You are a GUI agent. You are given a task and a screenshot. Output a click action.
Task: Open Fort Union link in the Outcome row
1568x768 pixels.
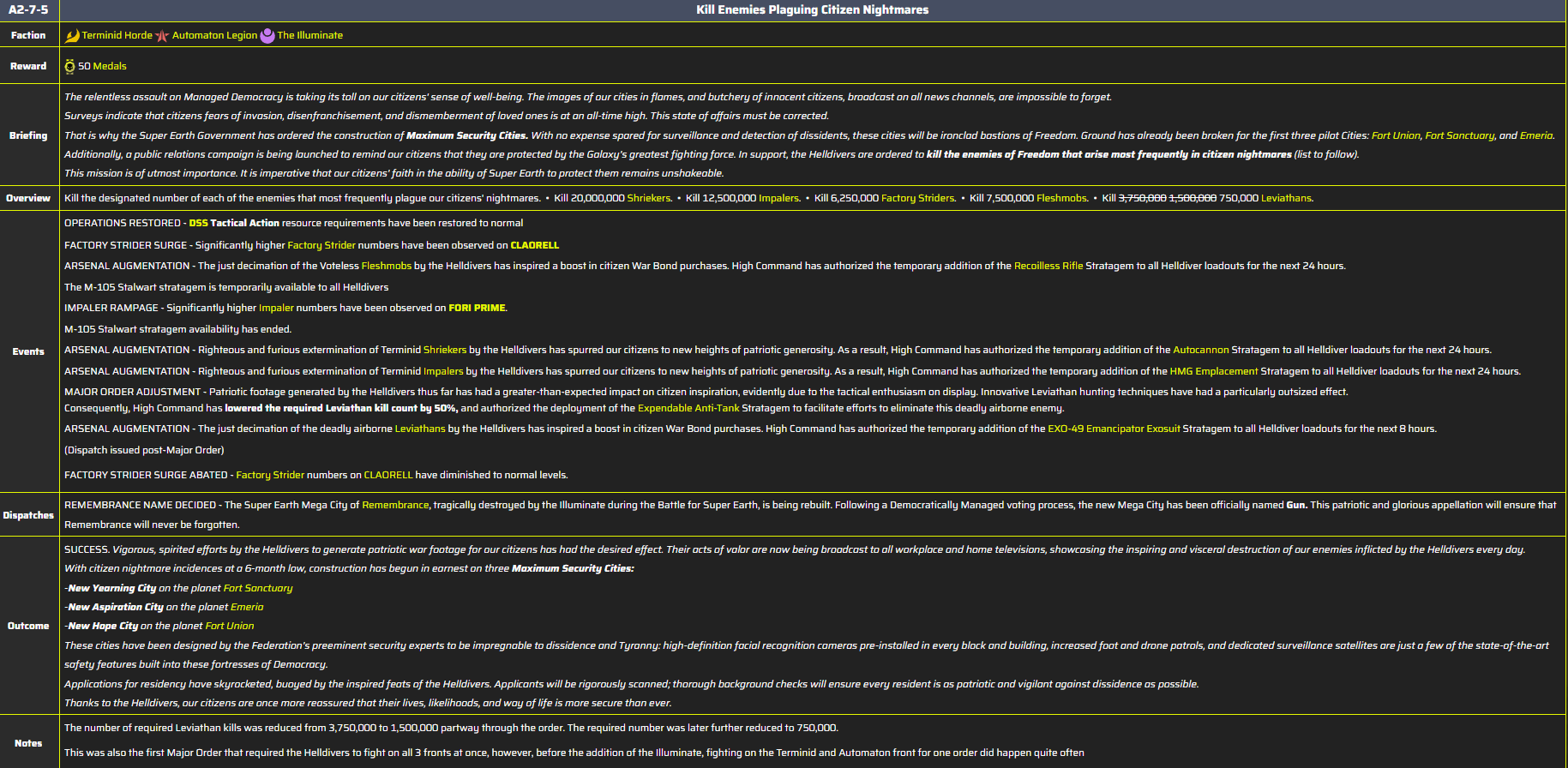coord(230,626)
